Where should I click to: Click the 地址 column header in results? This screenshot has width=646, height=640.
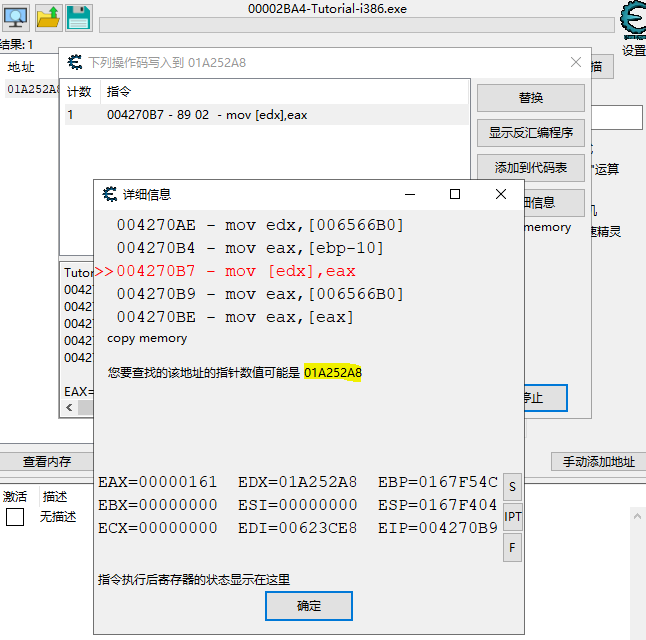click(x=21, y=67)
